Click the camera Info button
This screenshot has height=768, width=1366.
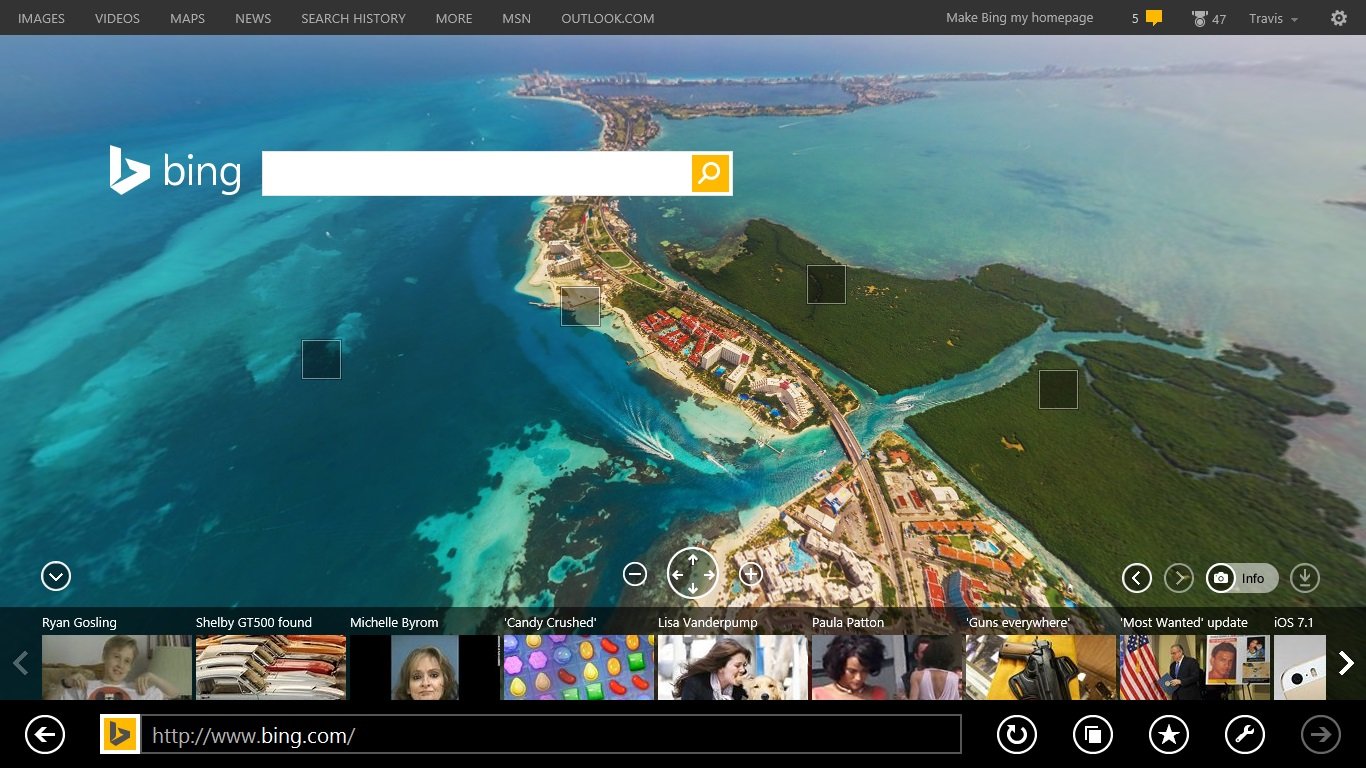click(1242, 578)
